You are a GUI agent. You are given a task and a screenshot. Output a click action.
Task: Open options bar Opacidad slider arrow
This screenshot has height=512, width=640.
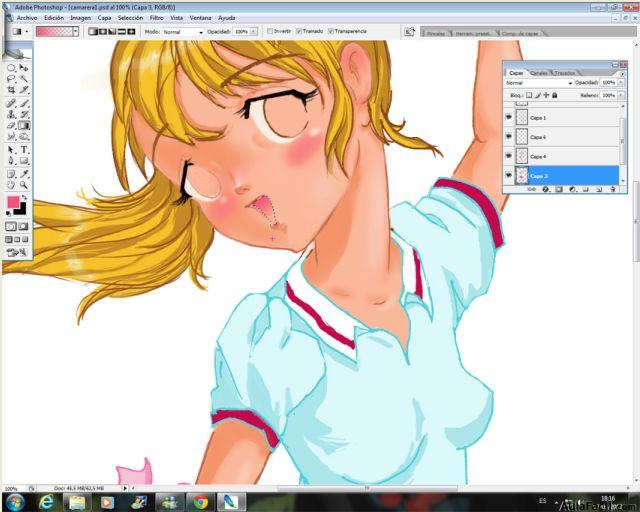(x=253, y=31)
